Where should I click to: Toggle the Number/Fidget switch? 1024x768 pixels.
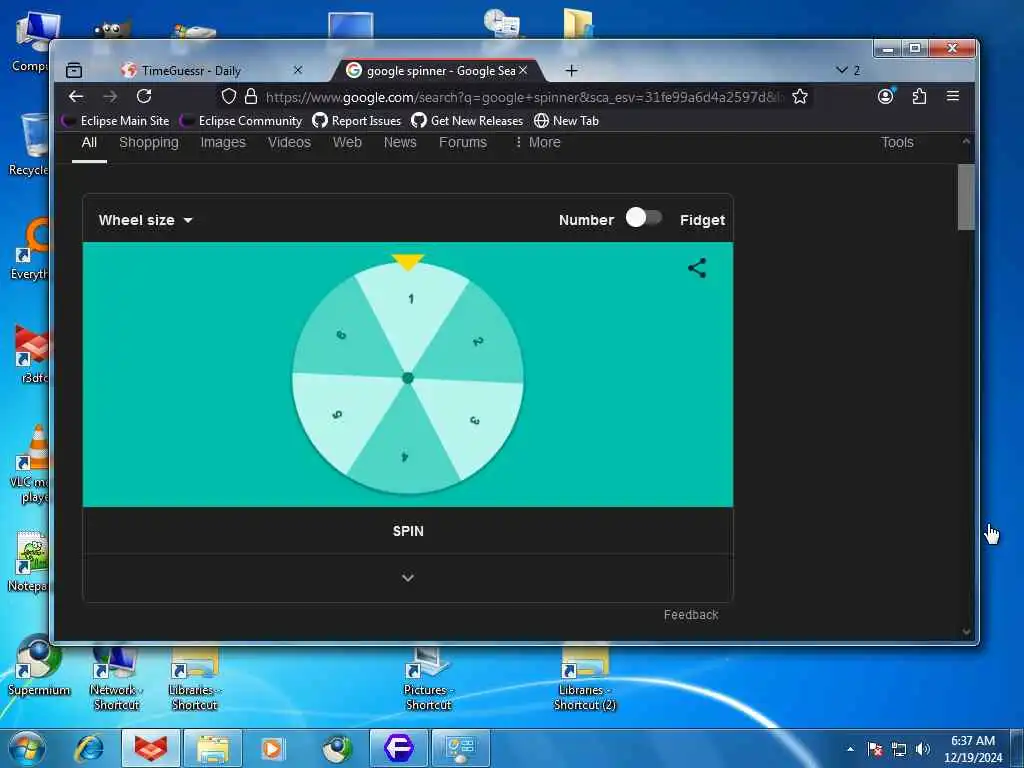[643, 218]
